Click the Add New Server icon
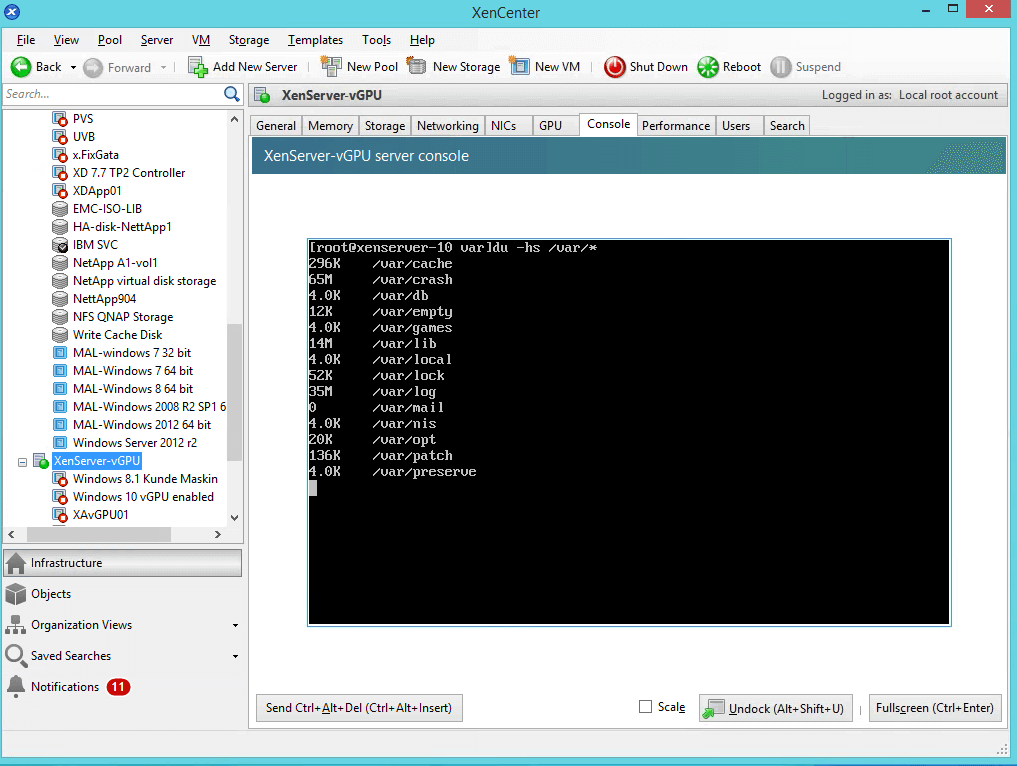The width and height of the screenshot is (1017, 766). point(197,67)
